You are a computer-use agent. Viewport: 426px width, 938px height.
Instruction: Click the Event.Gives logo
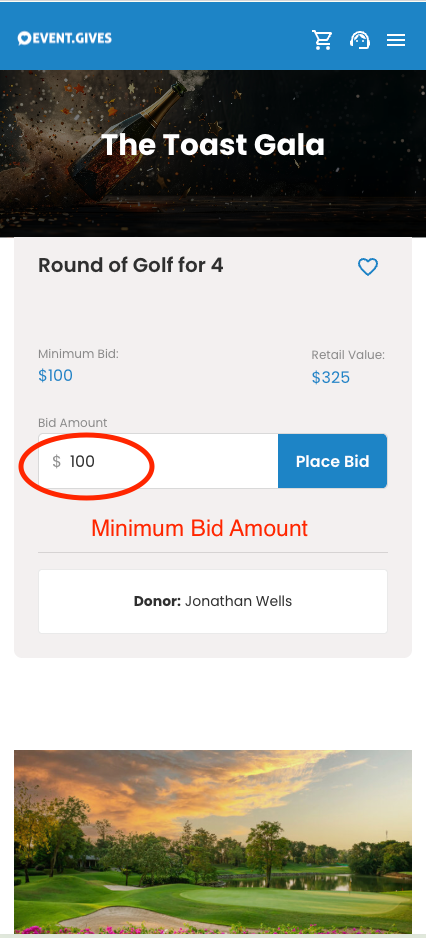click(x=65, y=38)
